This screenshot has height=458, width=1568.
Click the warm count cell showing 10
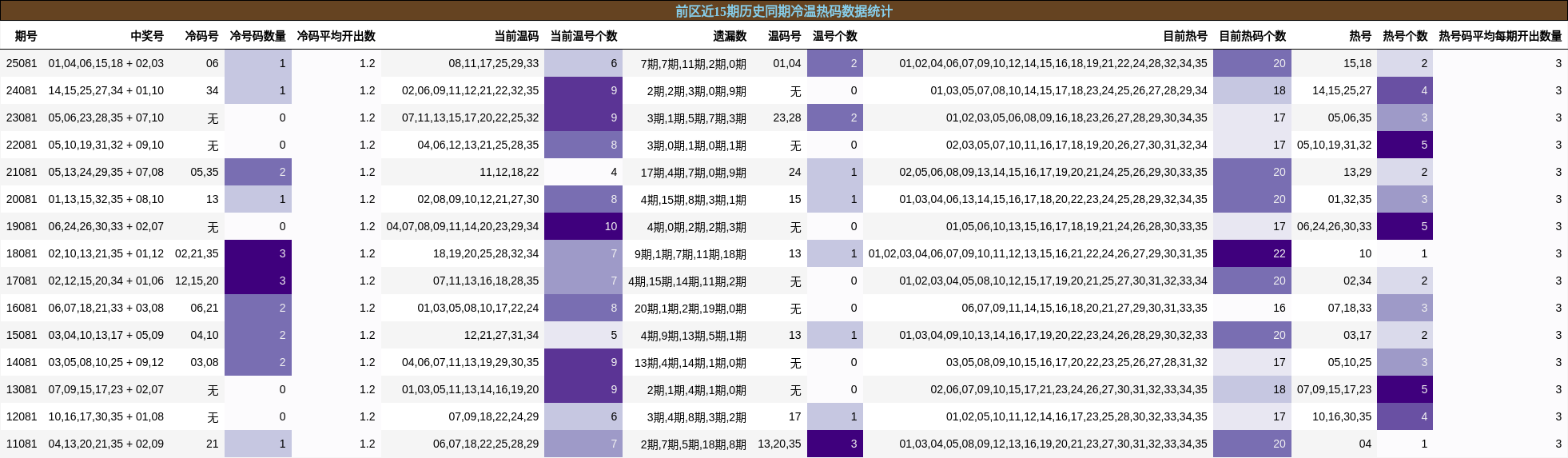click(583, 226)
